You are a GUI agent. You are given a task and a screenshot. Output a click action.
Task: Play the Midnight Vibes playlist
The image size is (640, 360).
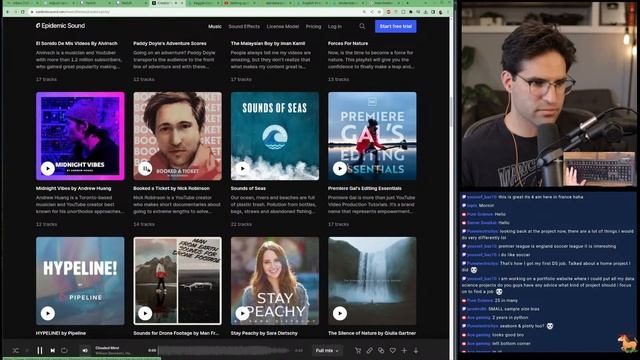click(x=47, y=168)
